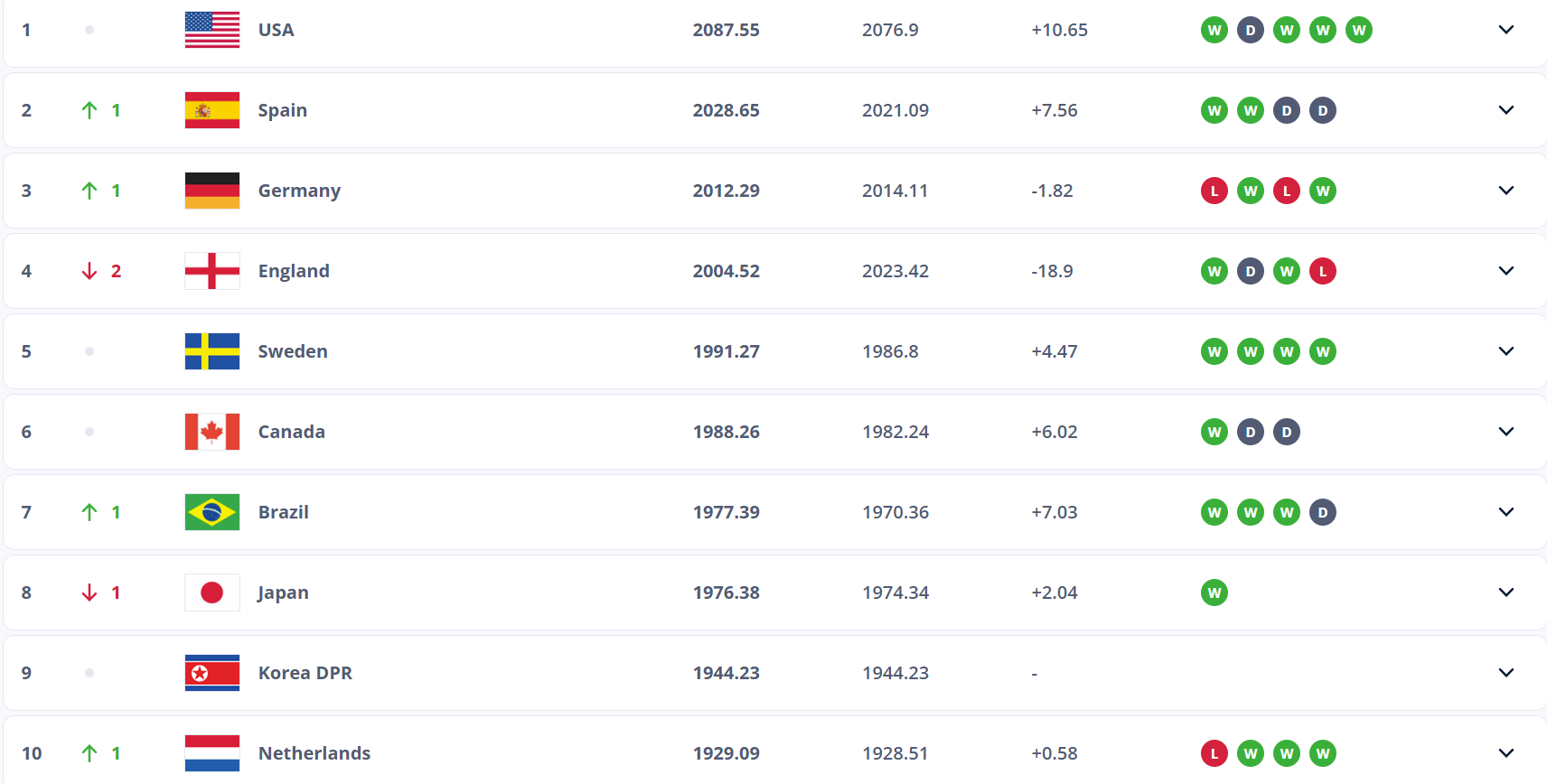Expand the USA ranking row
This screenshot has height=784, width=1547.
point(1505,30)
